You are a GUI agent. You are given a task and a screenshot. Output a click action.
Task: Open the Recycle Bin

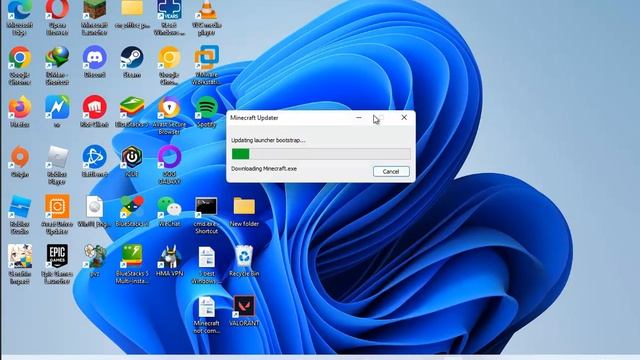point(244,261)
